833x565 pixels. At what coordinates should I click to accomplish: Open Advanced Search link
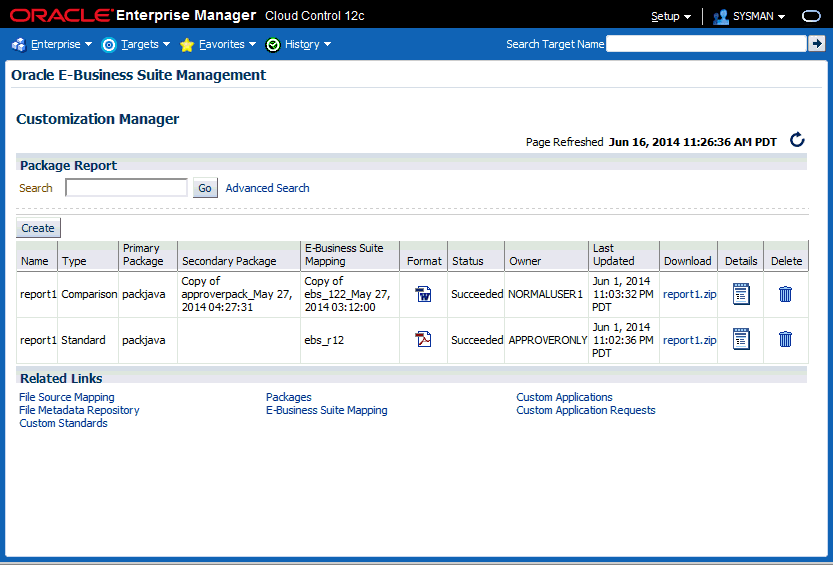267,188
